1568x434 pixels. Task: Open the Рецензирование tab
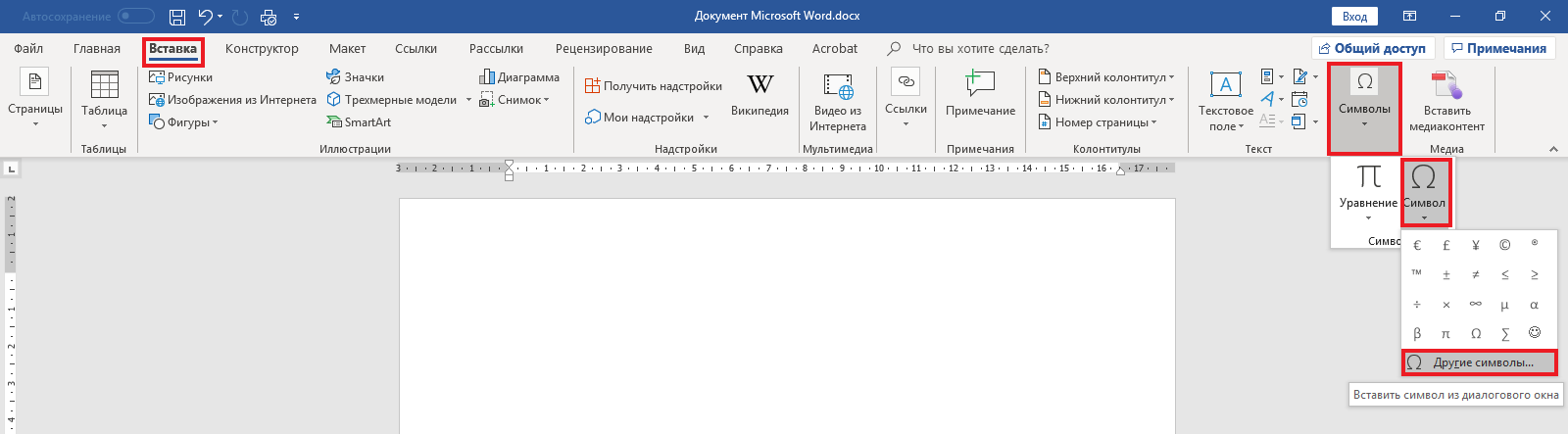(x=604, y=49)
